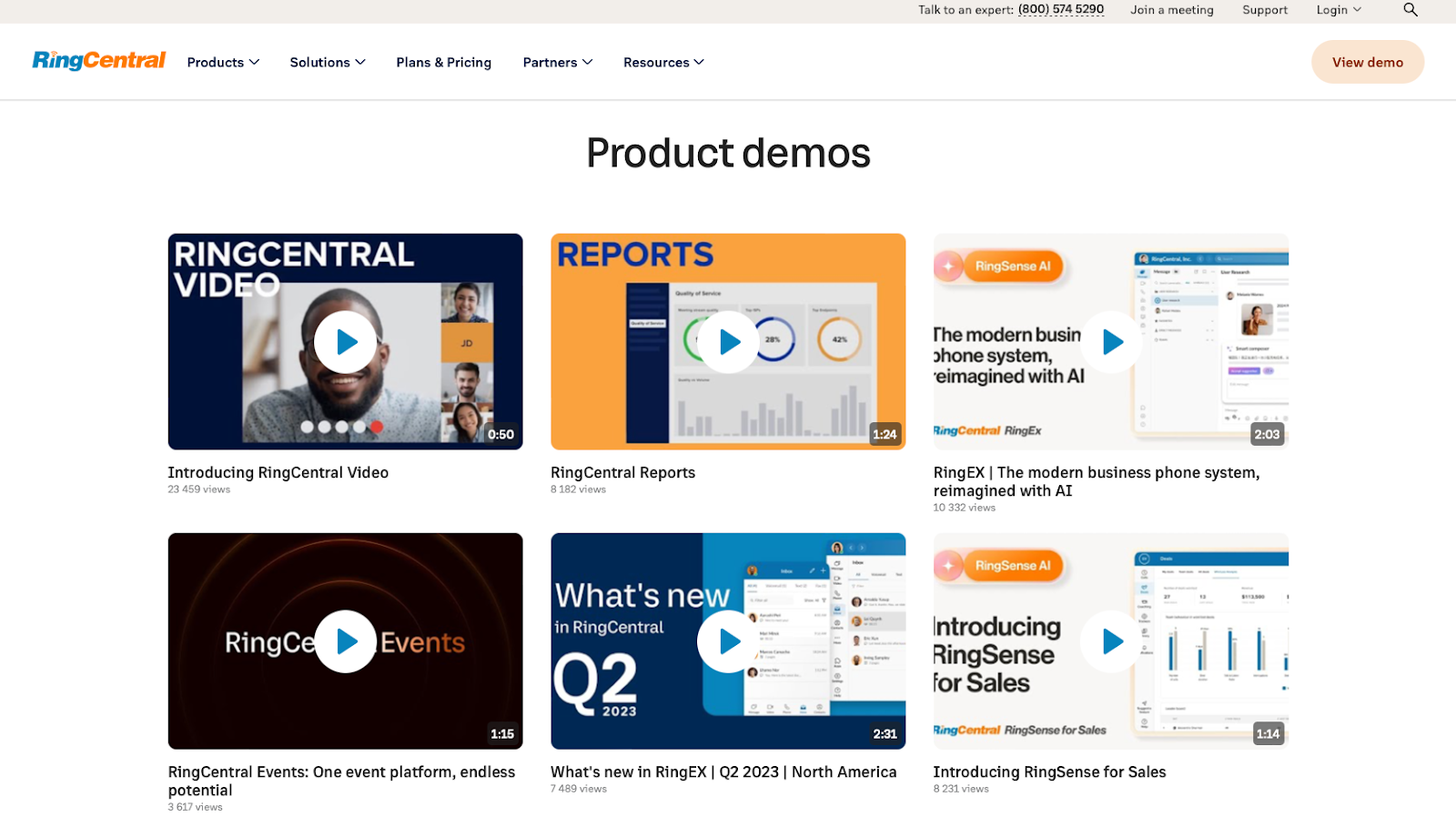Open the search magnifier icon
Image resolution: width=1456 pixels, height=827 pixels.
click(x=1410, y=10)
